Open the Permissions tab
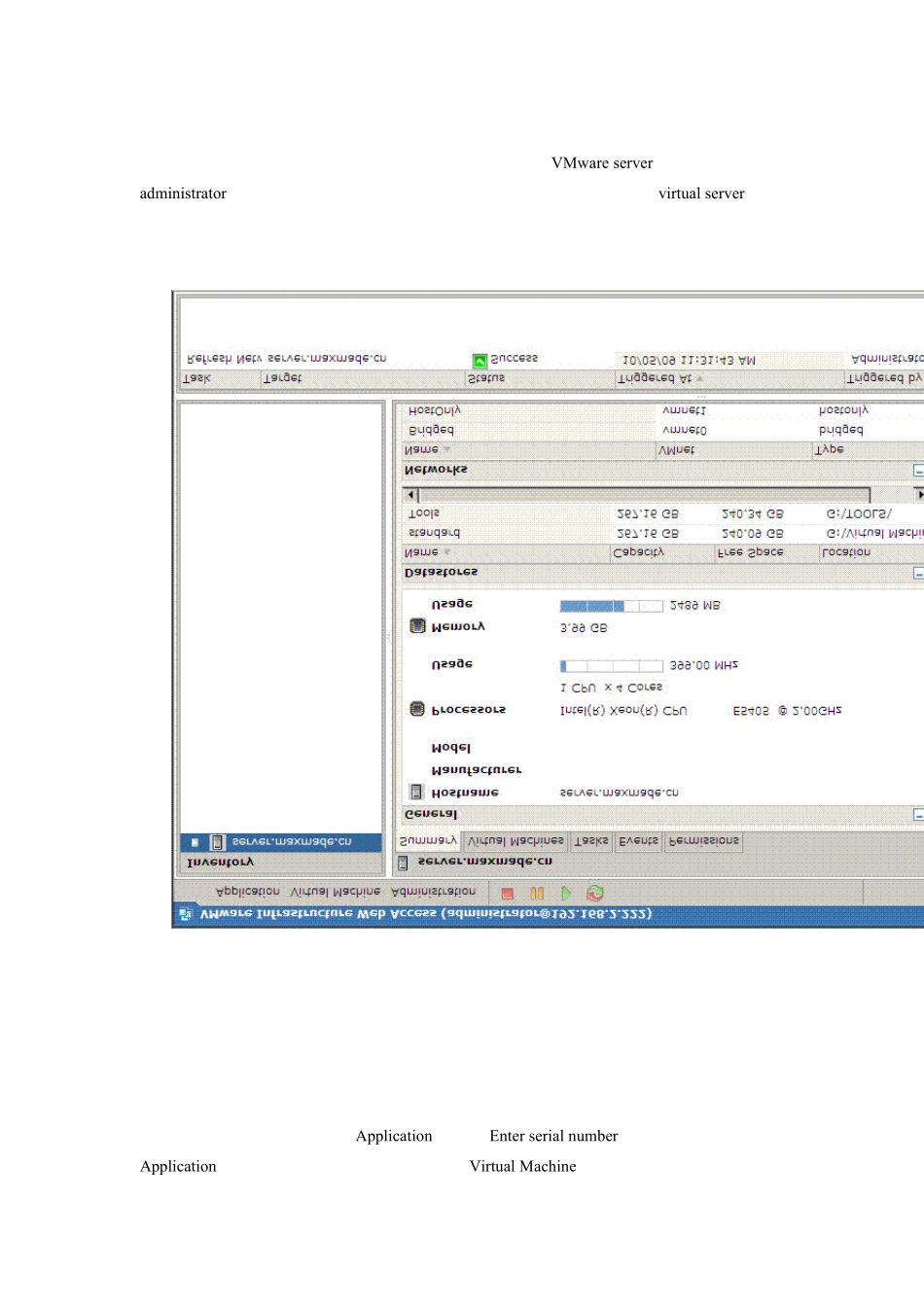The width and height of the screenshot is (924, 1307). point(703,841)
